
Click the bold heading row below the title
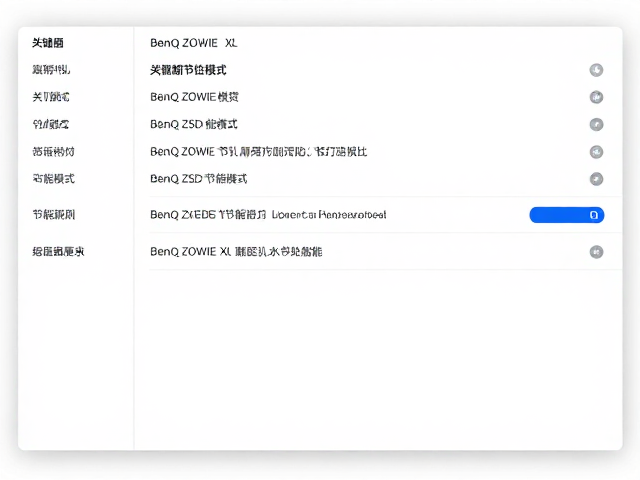[188, 70]
